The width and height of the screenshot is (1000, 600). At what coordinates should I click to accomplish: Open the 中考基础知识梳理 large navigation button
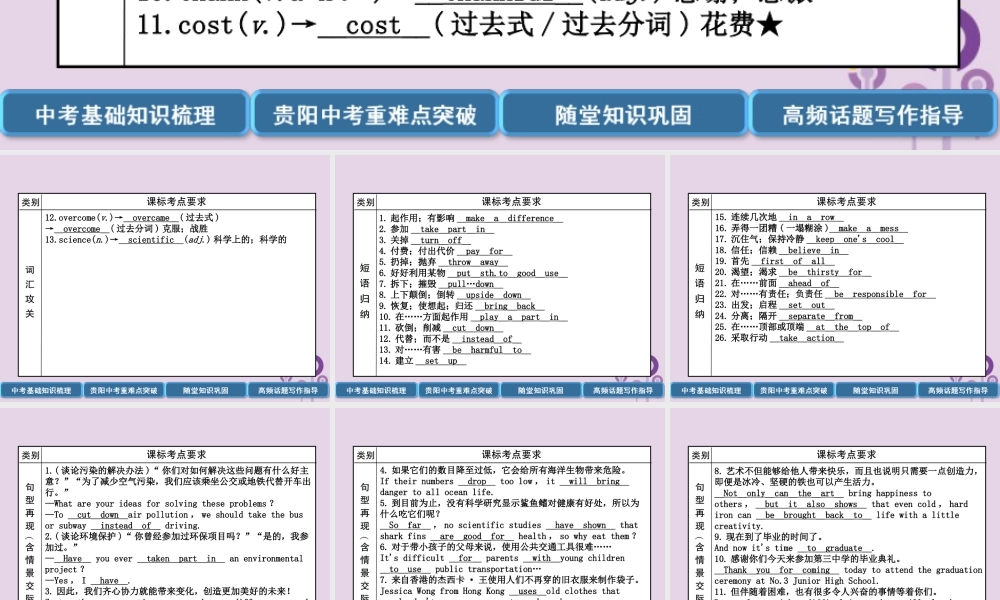(x=125, y=114)
